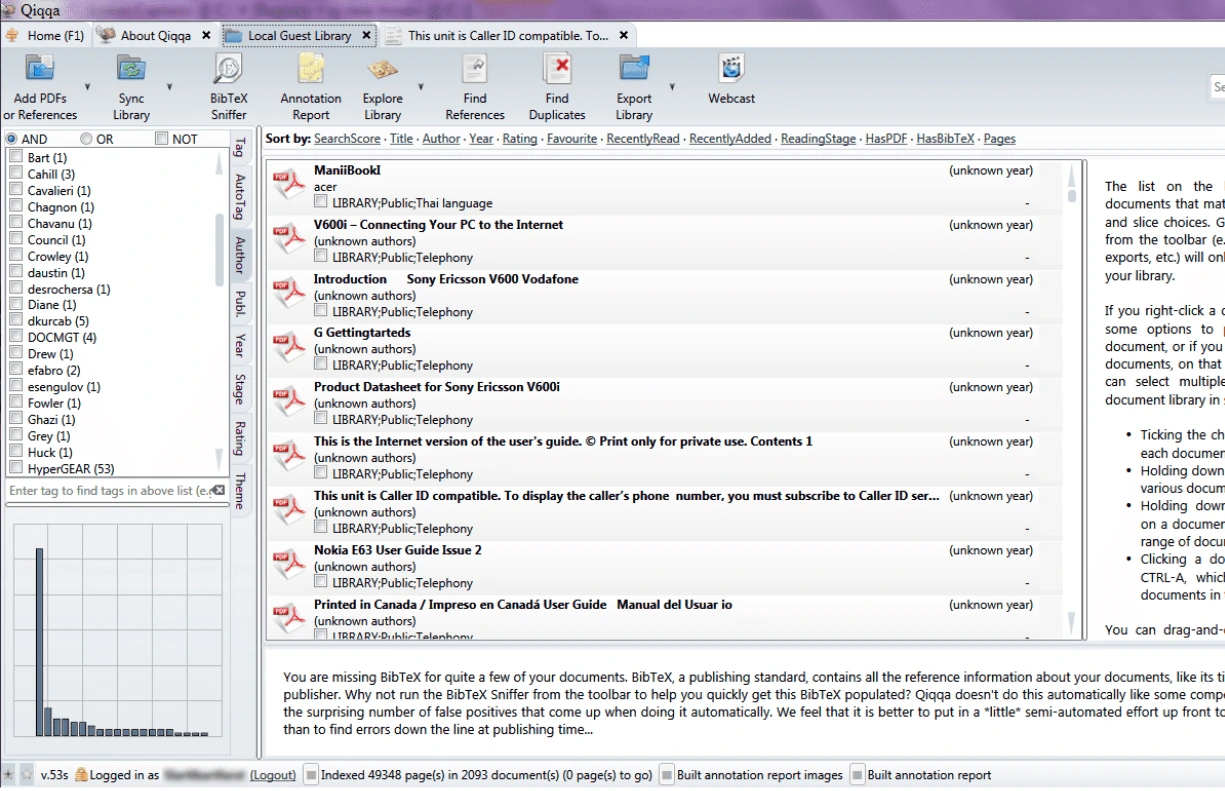The width and height of the screenshot is (1225, 791).
Task: Select the OR radio button
Action: pos(86,139)
